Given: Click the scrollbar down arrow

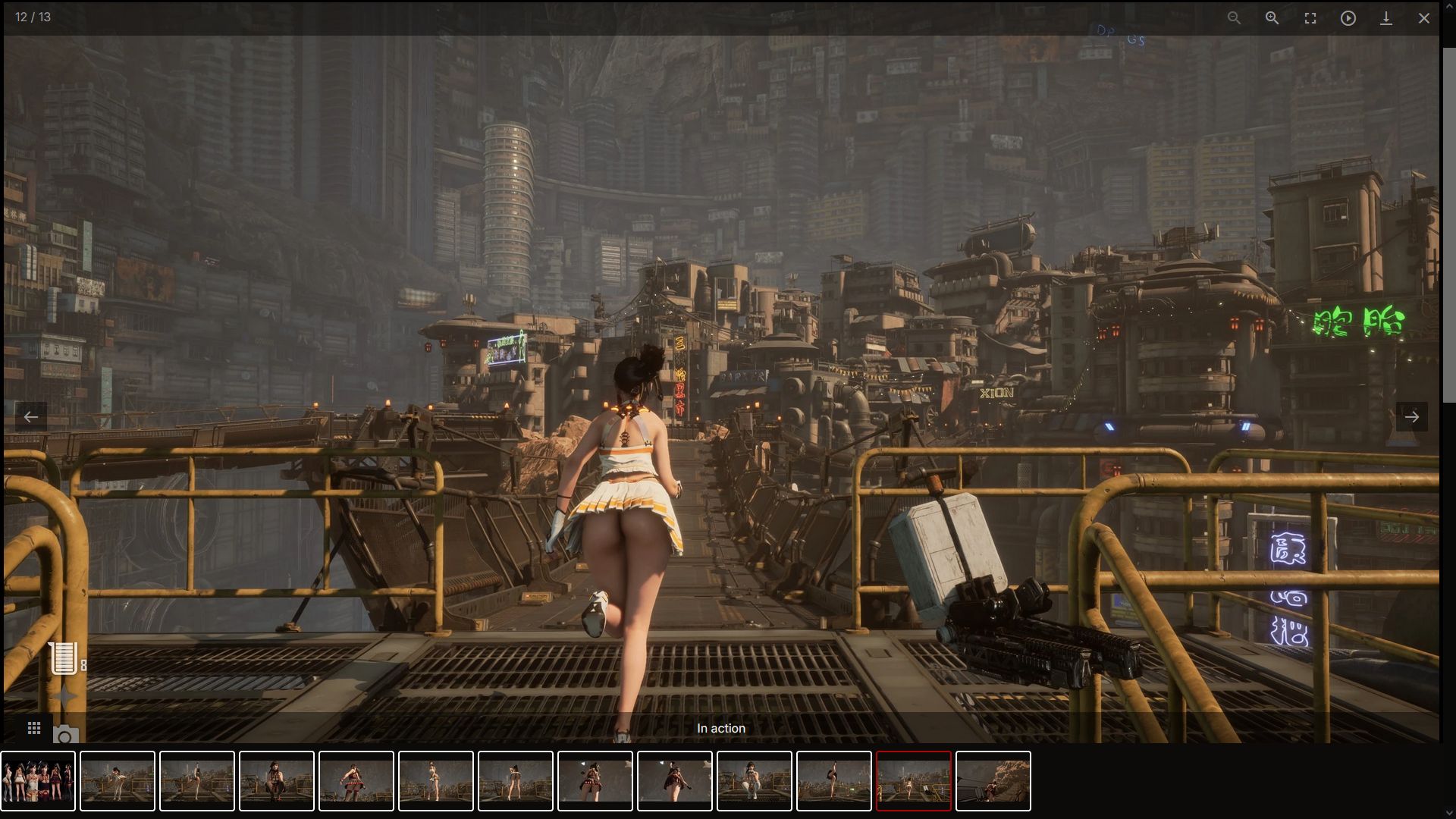Looking at the screenshot, I should pos(1448,813).
